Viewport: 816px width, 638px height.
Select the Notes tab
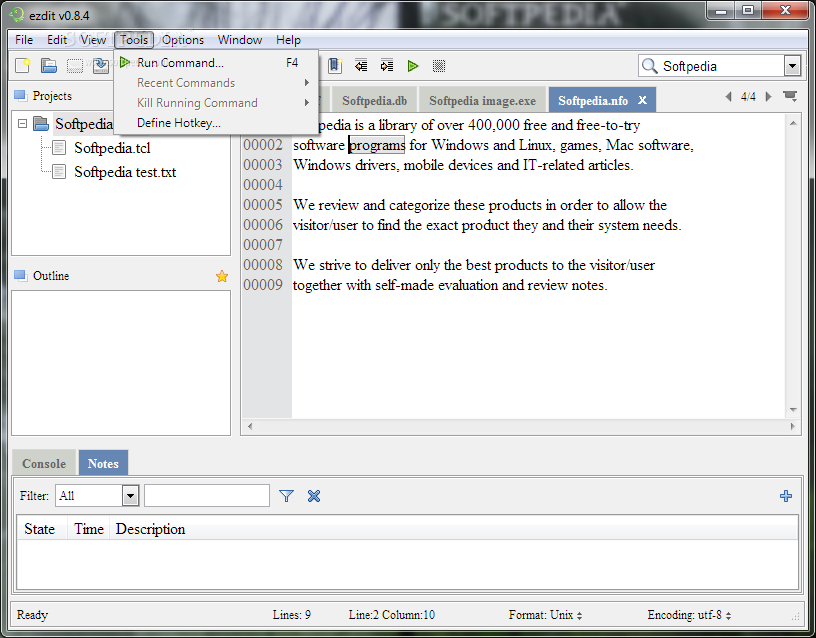[x=103, y=463]
